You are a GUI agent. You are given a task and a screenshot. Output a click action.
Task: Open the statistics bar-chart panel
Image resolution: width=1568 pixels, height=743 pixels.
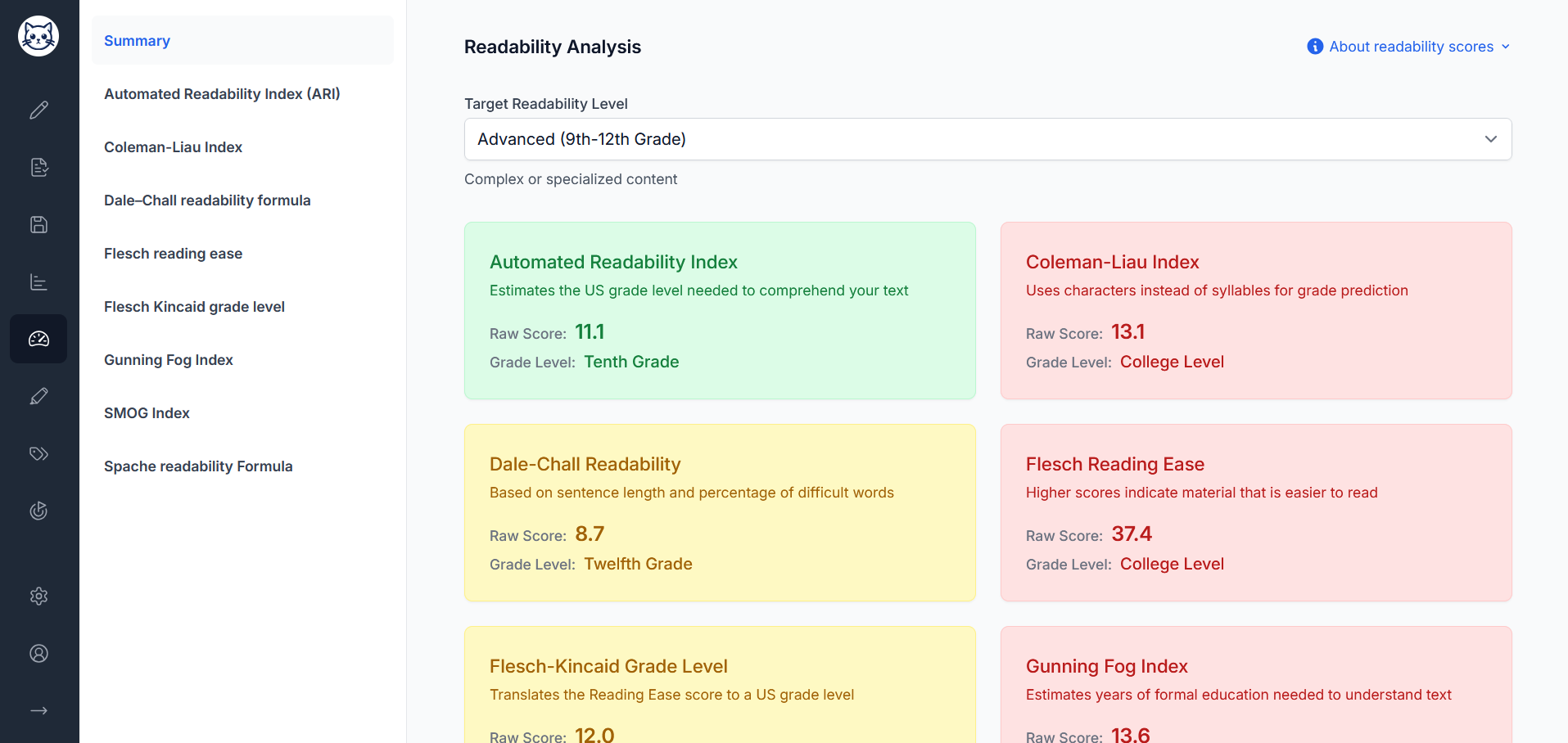coord(38,281)
